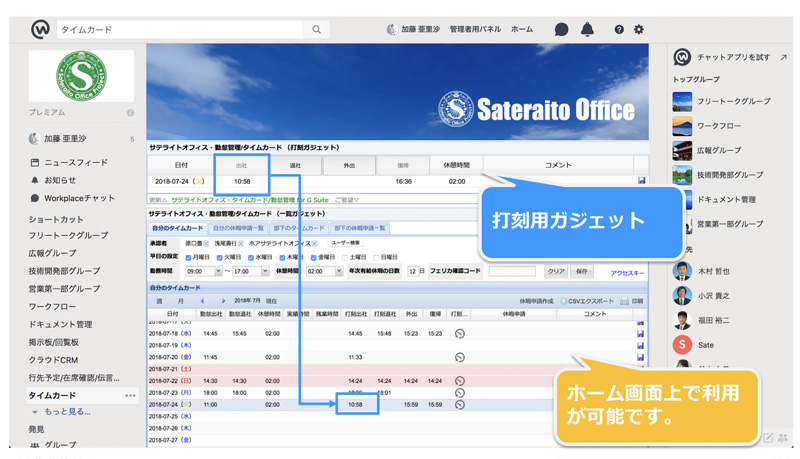Click the Workplace logo icon
800x459 pixels.
coord(40,29)
